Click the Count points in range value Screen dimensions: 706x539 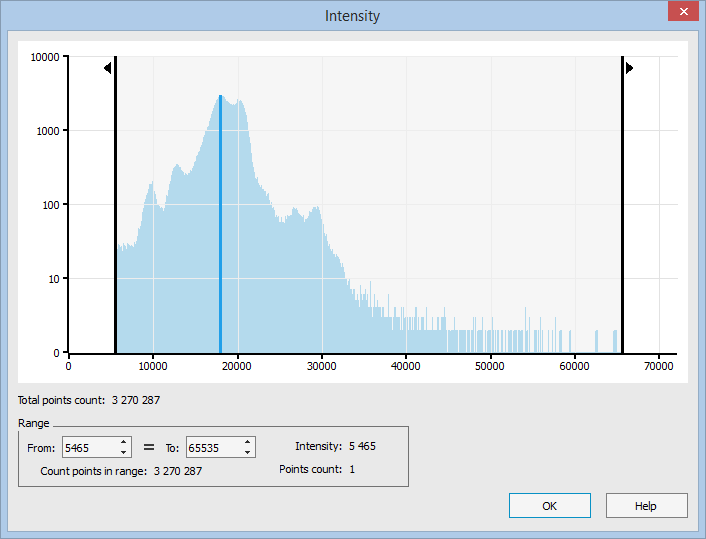[178, 471]
